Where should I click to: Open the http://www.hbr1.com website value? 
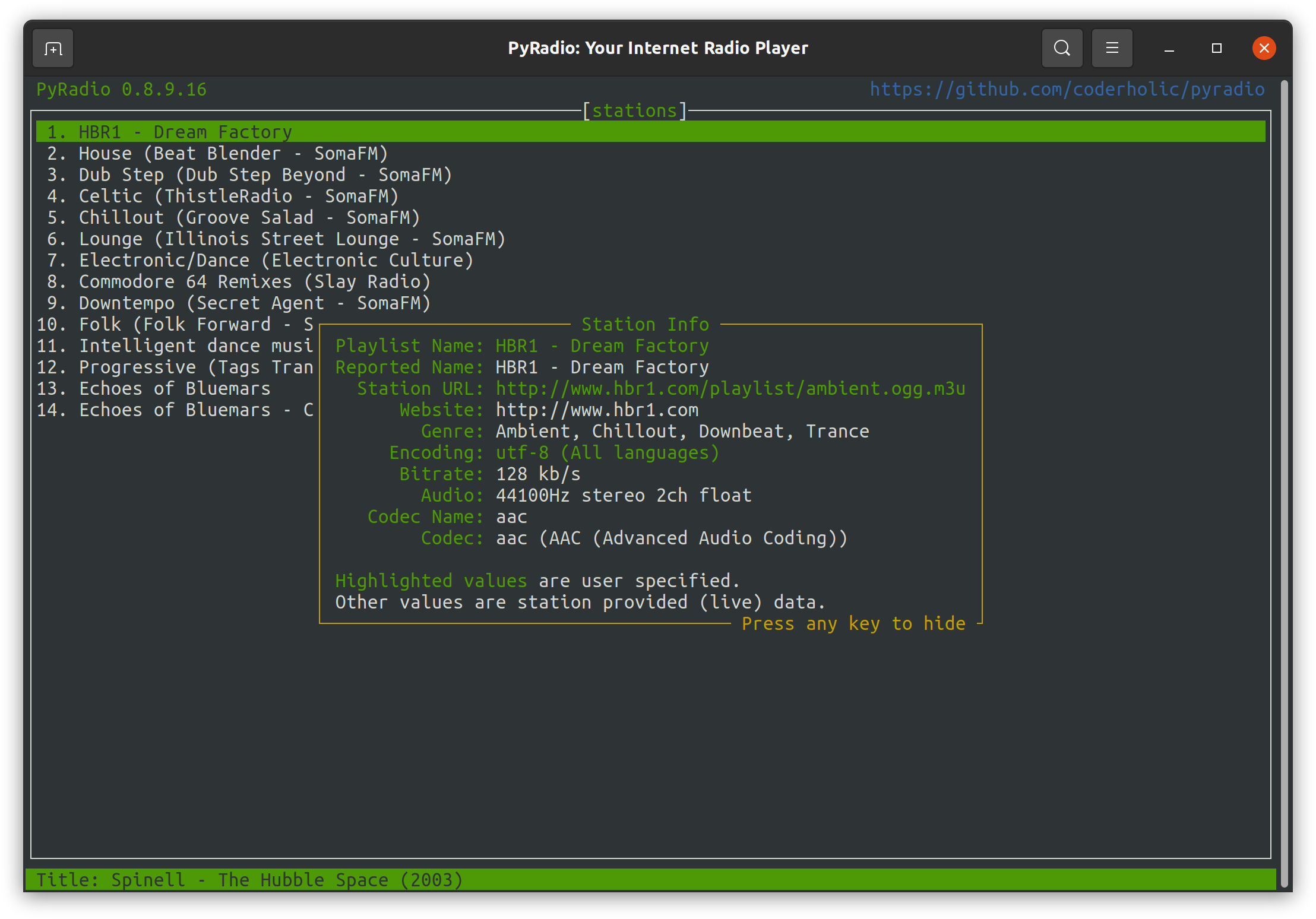point(597,410)
